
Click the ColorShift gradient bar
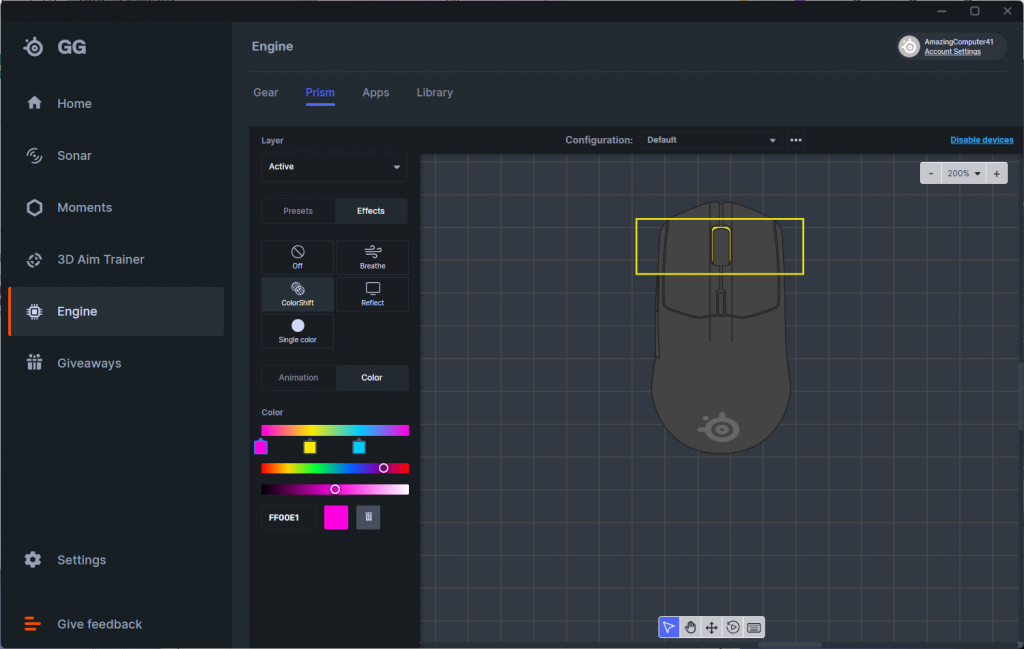tap(335, 430)
